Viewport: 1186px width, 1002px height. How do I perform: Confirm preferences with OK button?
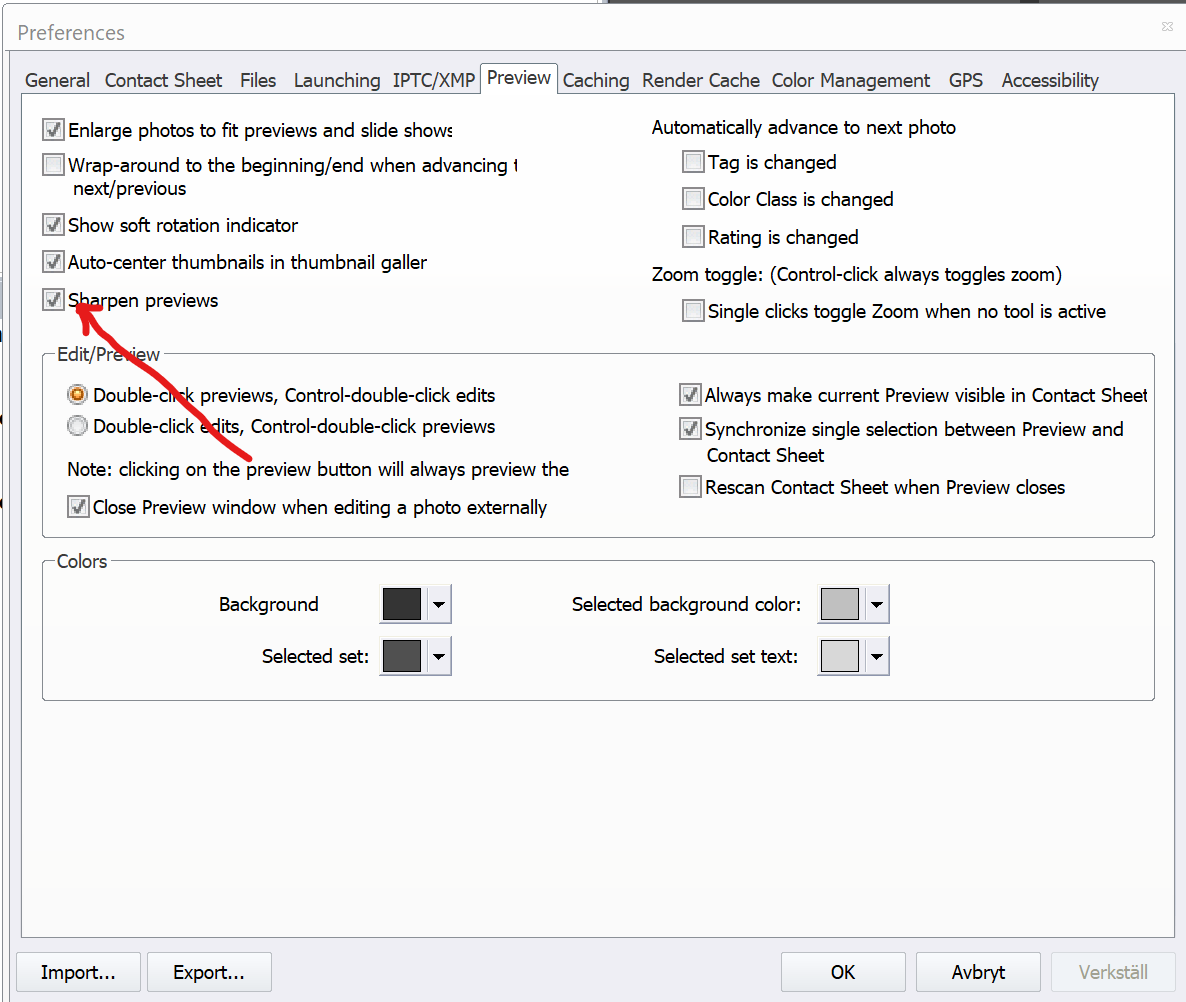[843, 972]
